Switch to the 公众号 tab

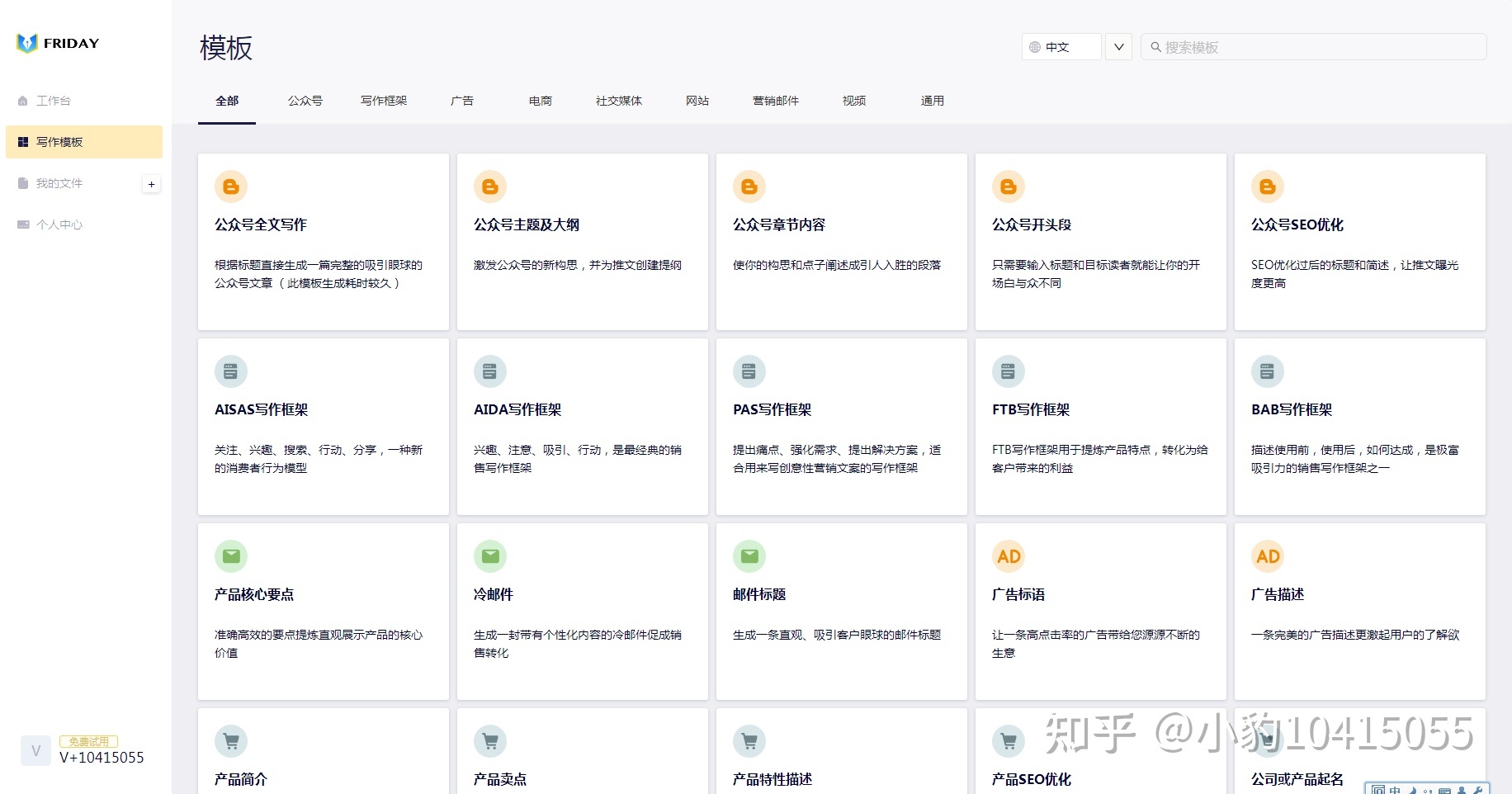(305, 101)
